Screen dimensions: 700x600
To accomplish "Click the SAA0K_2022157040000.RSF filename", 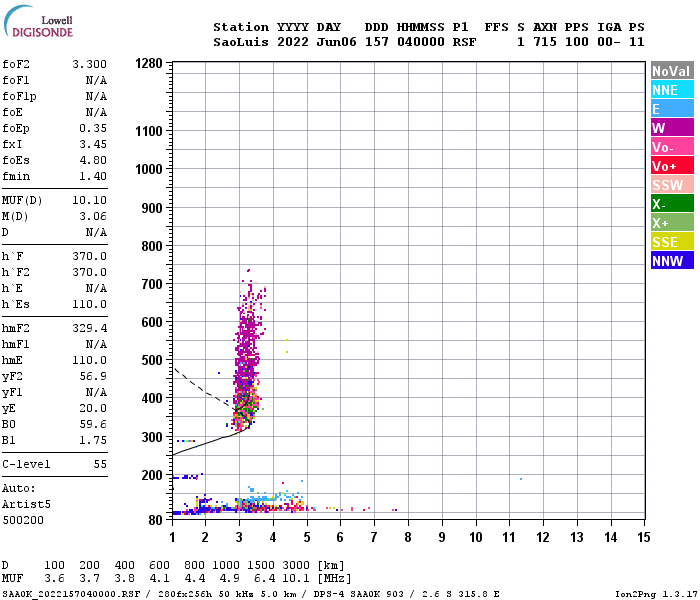I will pos(71,594).
